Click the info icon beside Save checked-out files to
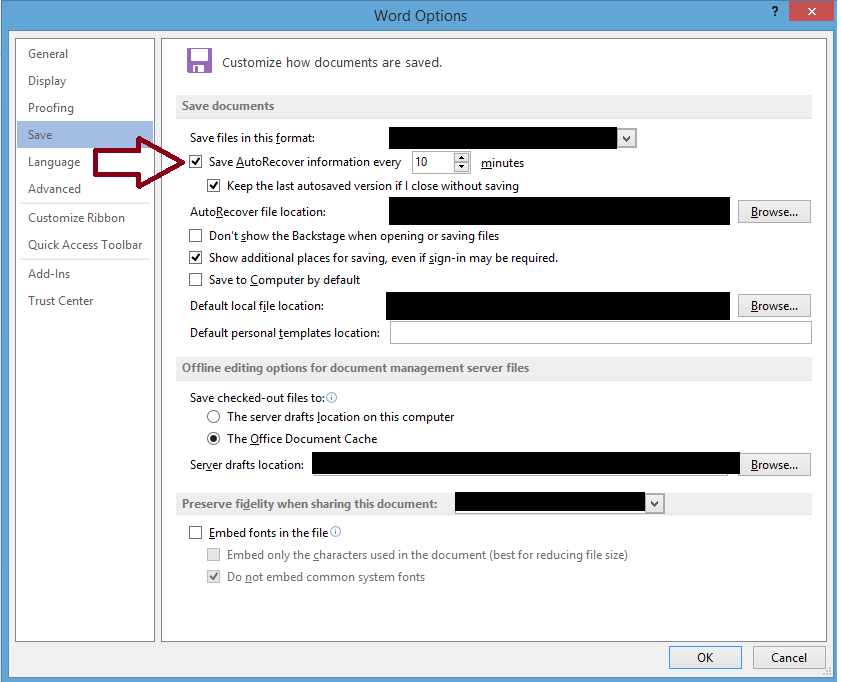This screenshot has height=682, width=842. [x=332, y=397]
